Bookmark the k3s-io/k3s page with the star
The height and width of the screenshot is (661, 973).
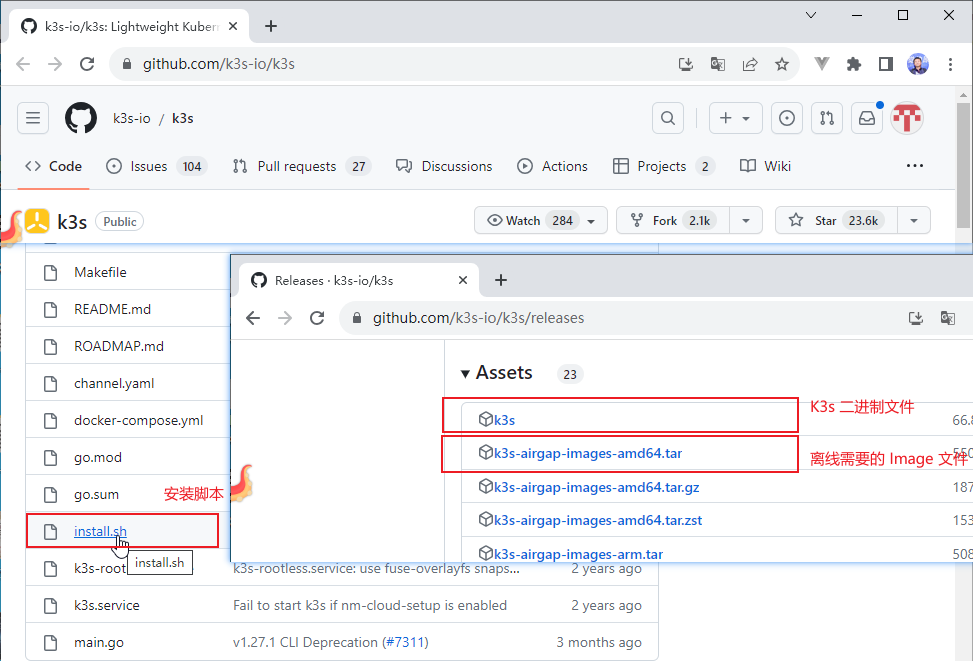click(x=782, y=64)
